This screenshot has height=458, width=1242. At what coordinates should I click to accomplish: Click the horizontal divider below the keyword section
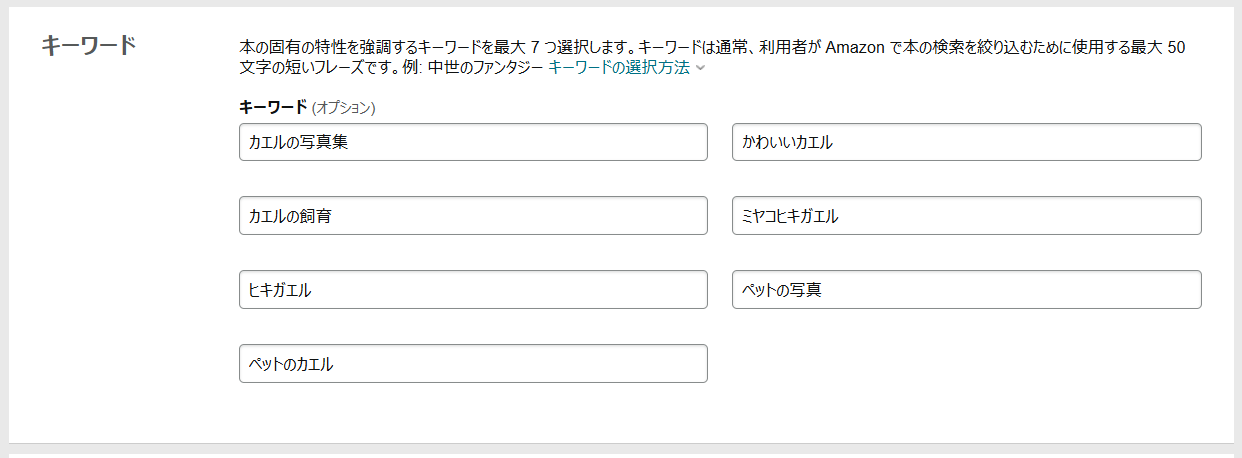[621, 443]
